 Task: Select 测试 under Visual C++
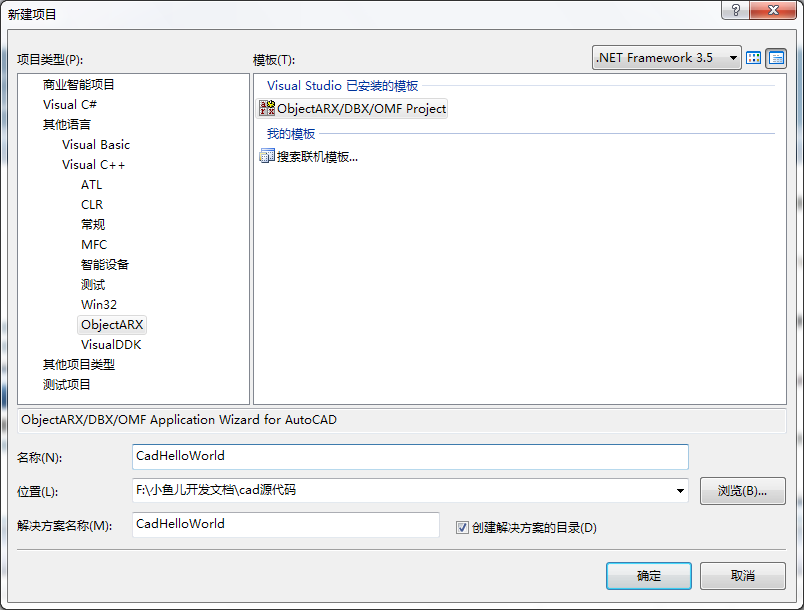(93, 284)
